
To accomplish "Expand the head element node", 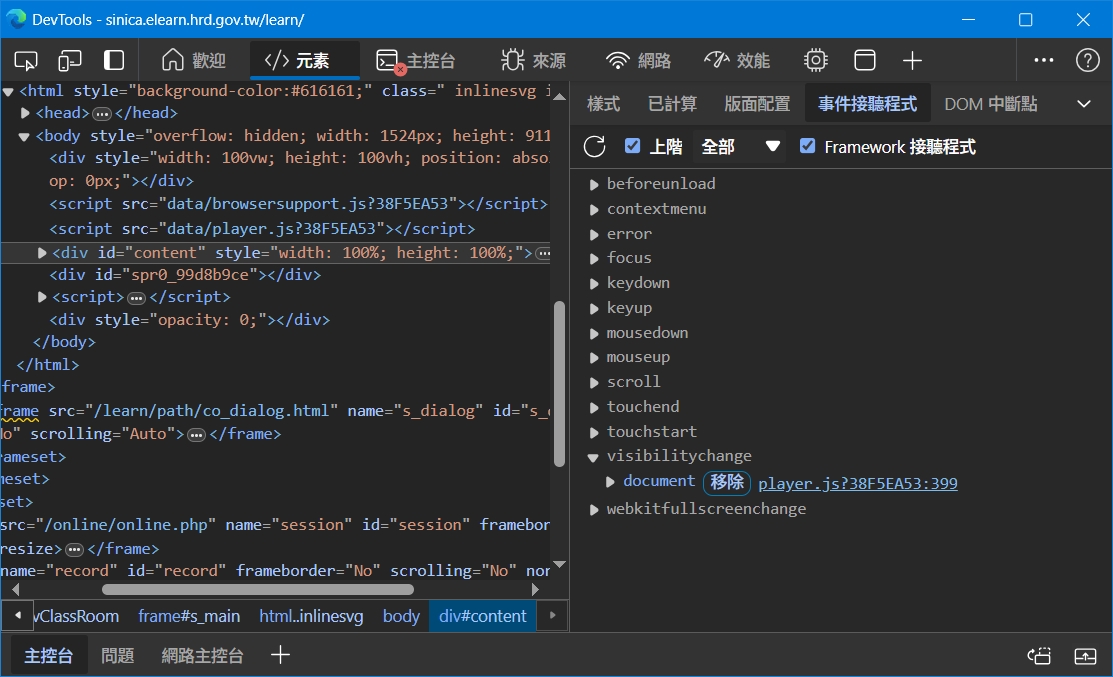I will point(25,113).
